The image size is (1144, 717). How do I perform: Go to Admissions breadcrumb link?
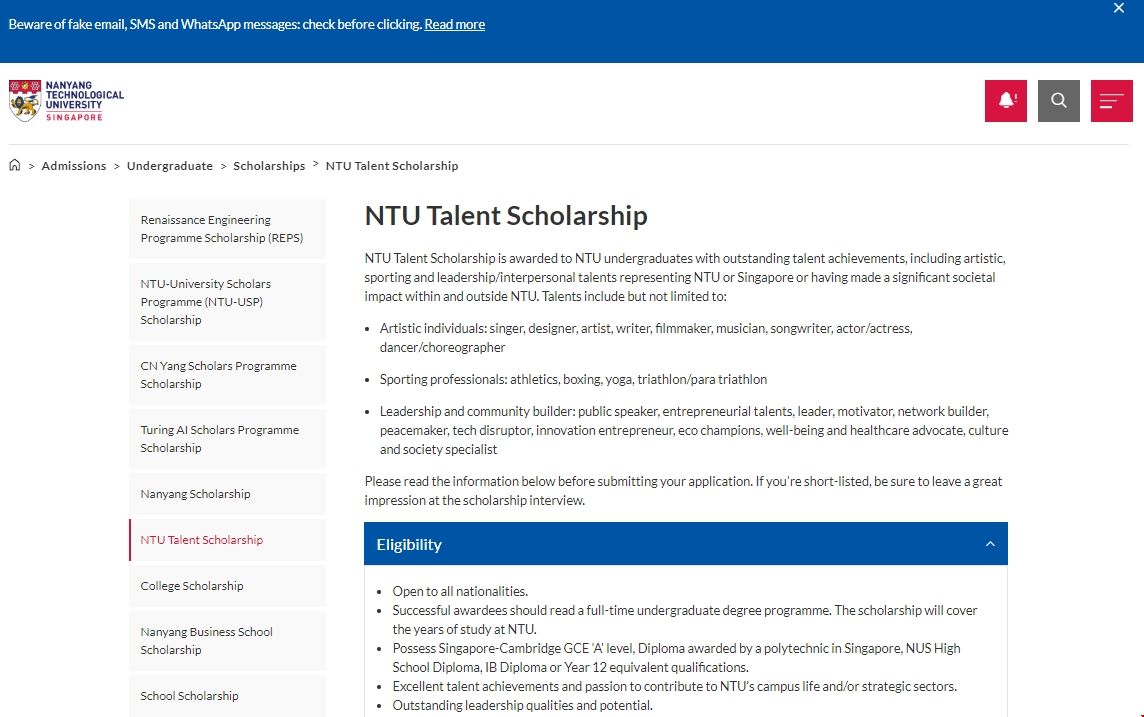[73, 166]
